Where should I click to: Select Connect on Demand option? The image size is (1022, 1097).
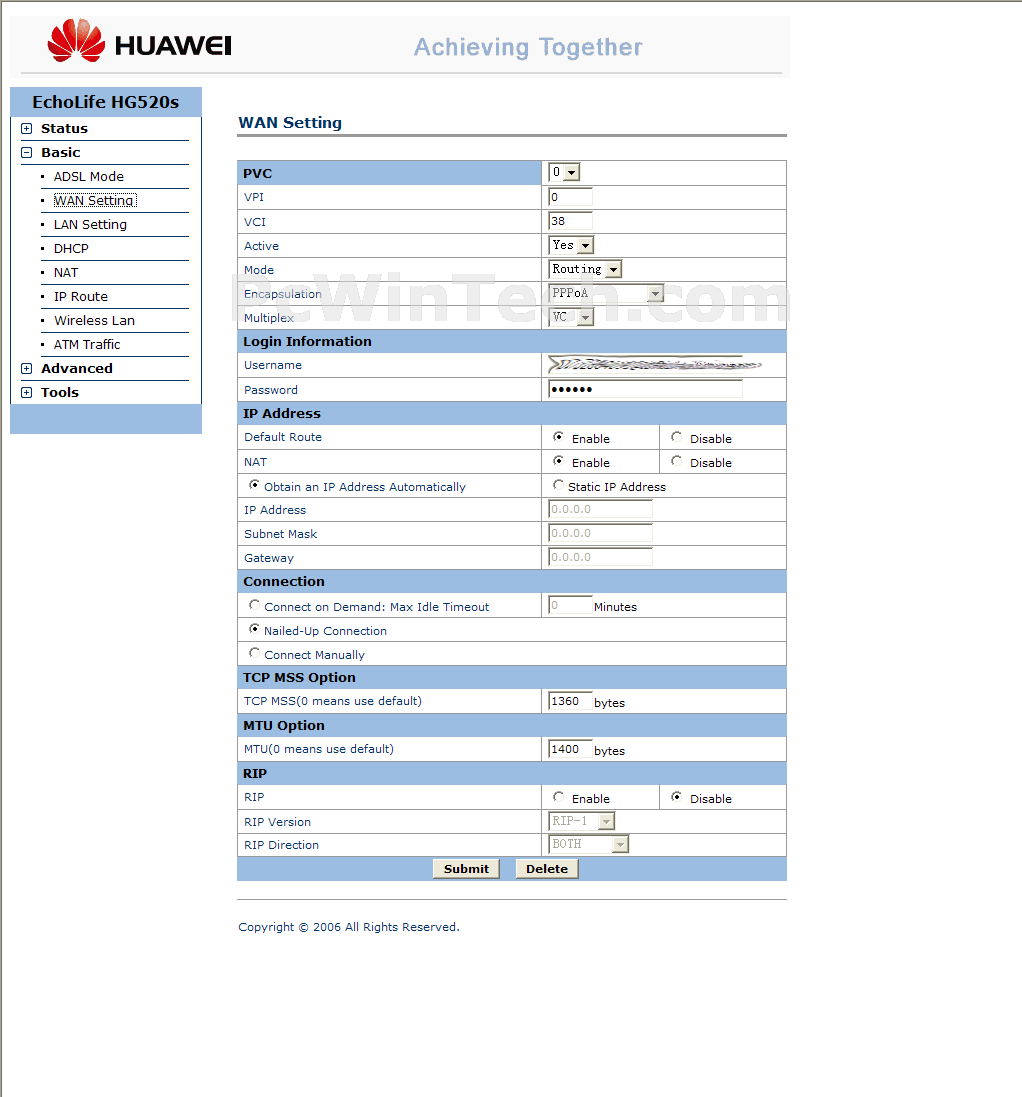tap(255, 604)
